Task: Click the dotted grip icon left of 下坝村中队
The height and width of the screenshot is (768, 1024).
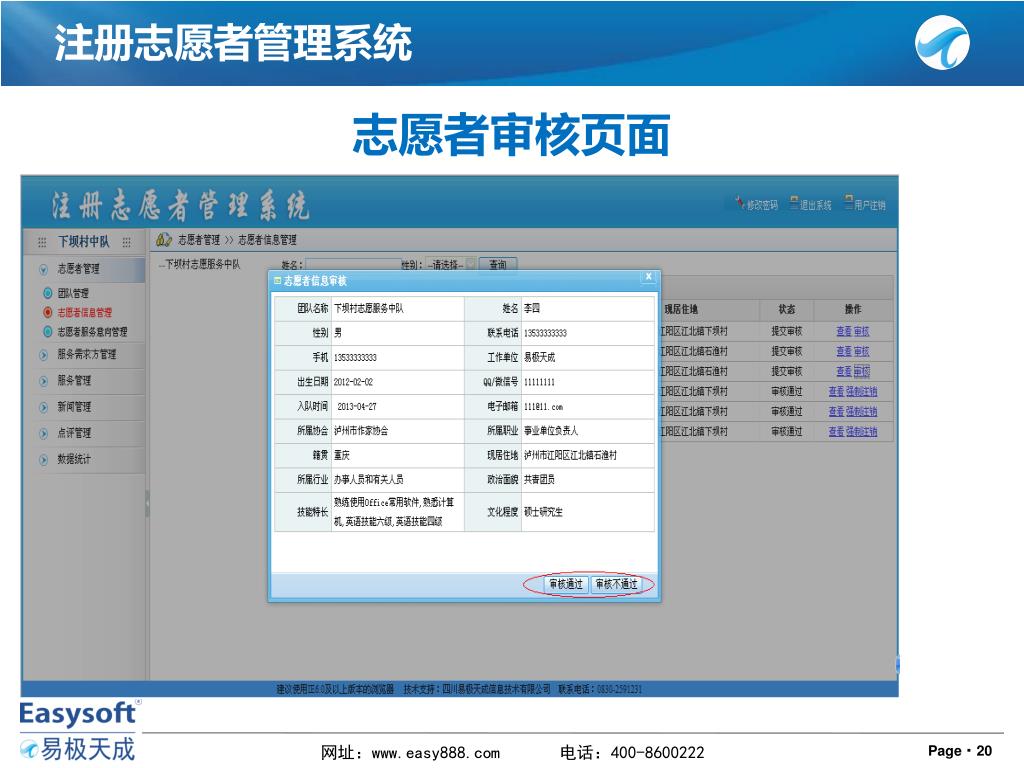Action: [x=42, y=242]
